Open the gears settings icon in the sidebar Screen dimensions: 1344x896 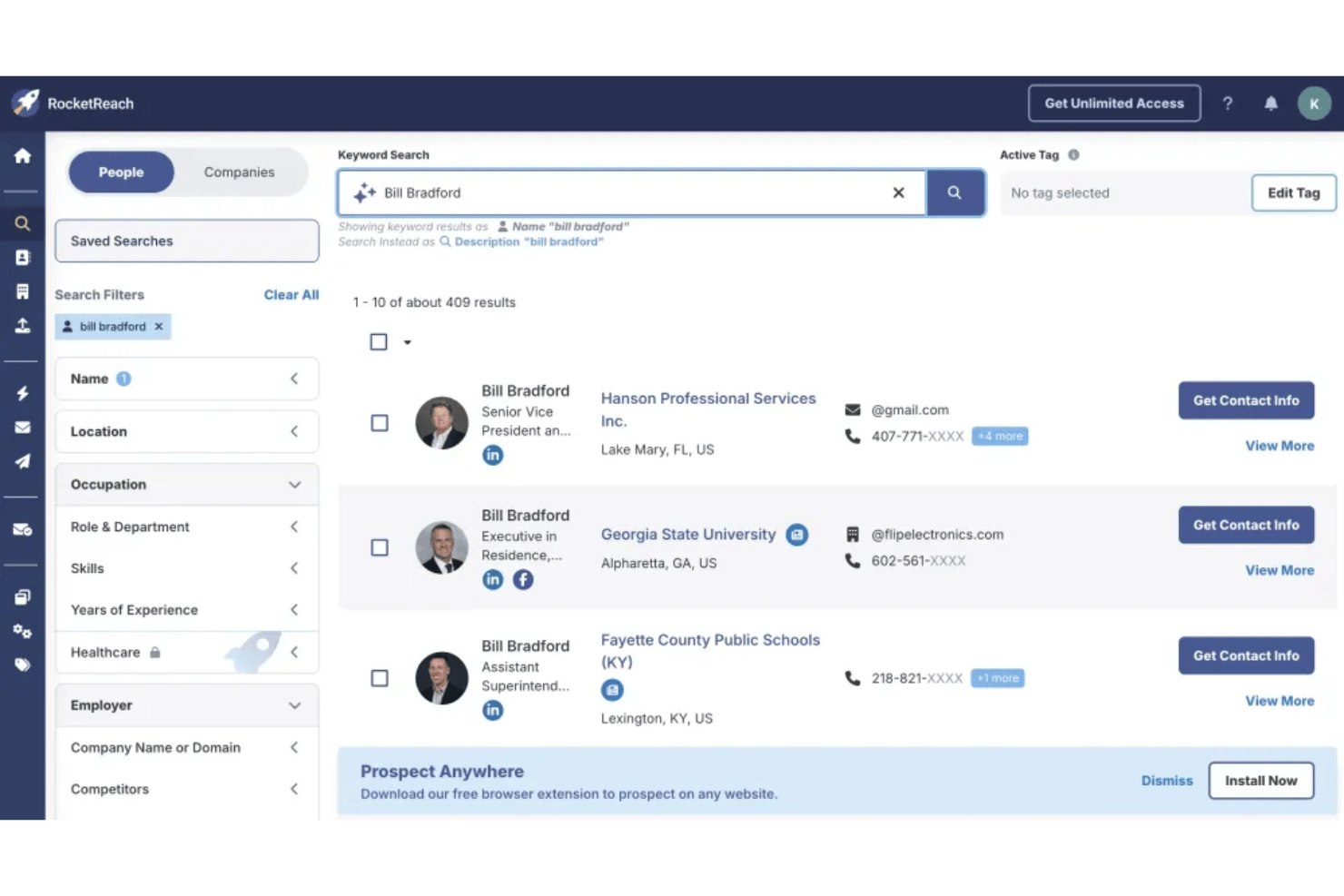click(x=23, y=631)
